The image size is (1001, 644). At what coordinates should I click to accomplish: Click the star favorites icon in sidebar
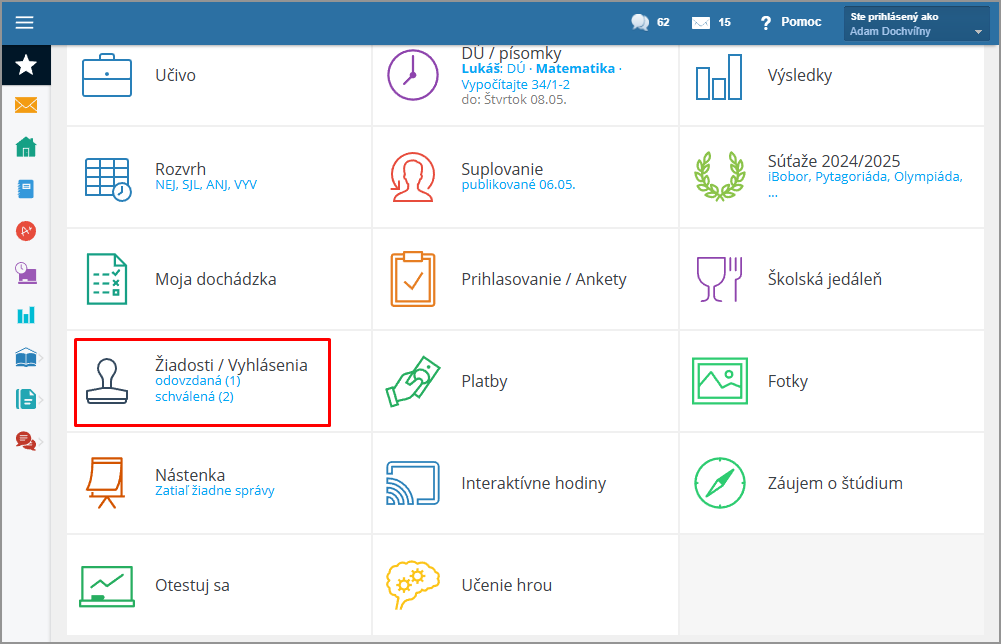point(26,65)
